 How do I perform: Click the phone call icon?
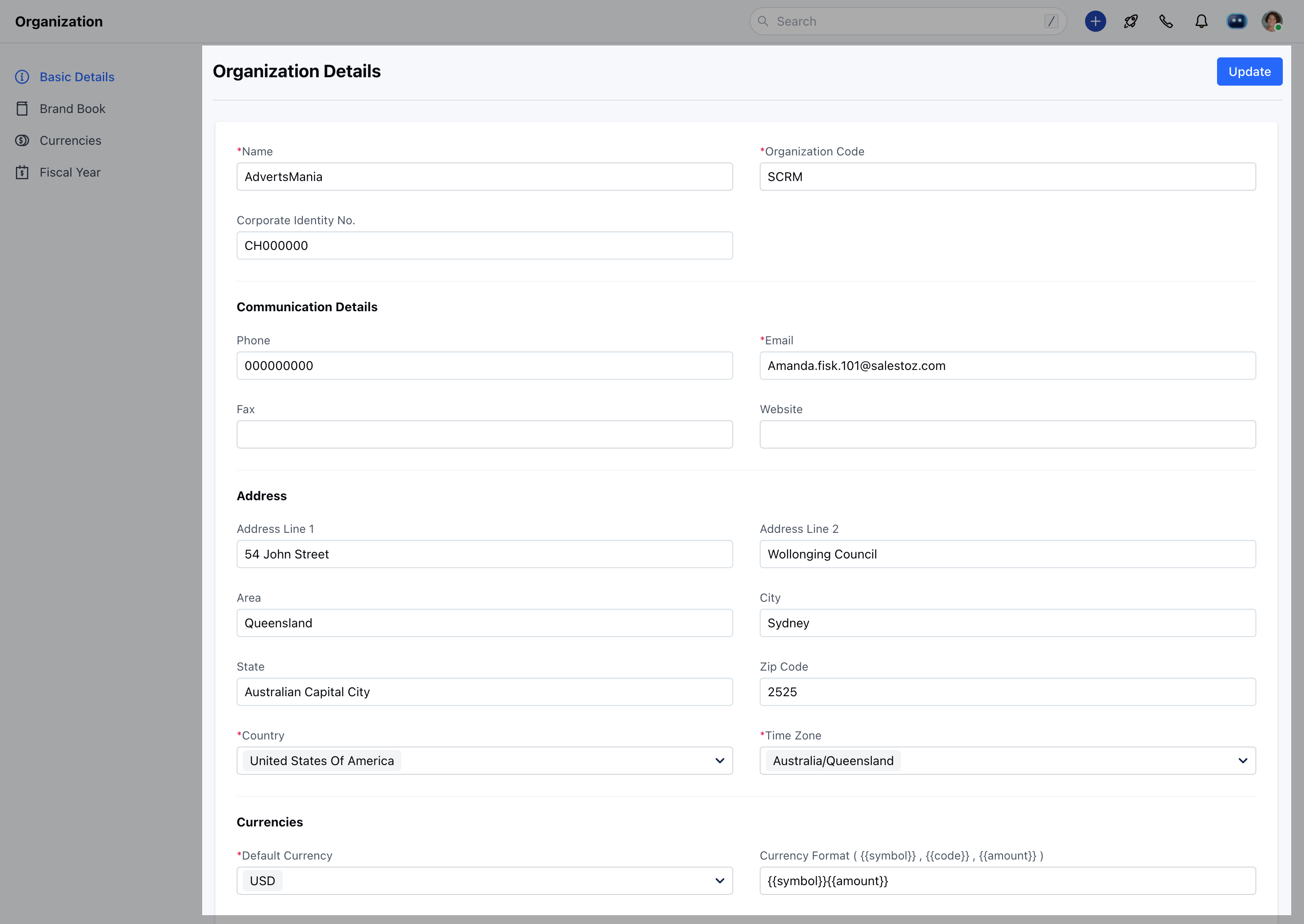1166,22
